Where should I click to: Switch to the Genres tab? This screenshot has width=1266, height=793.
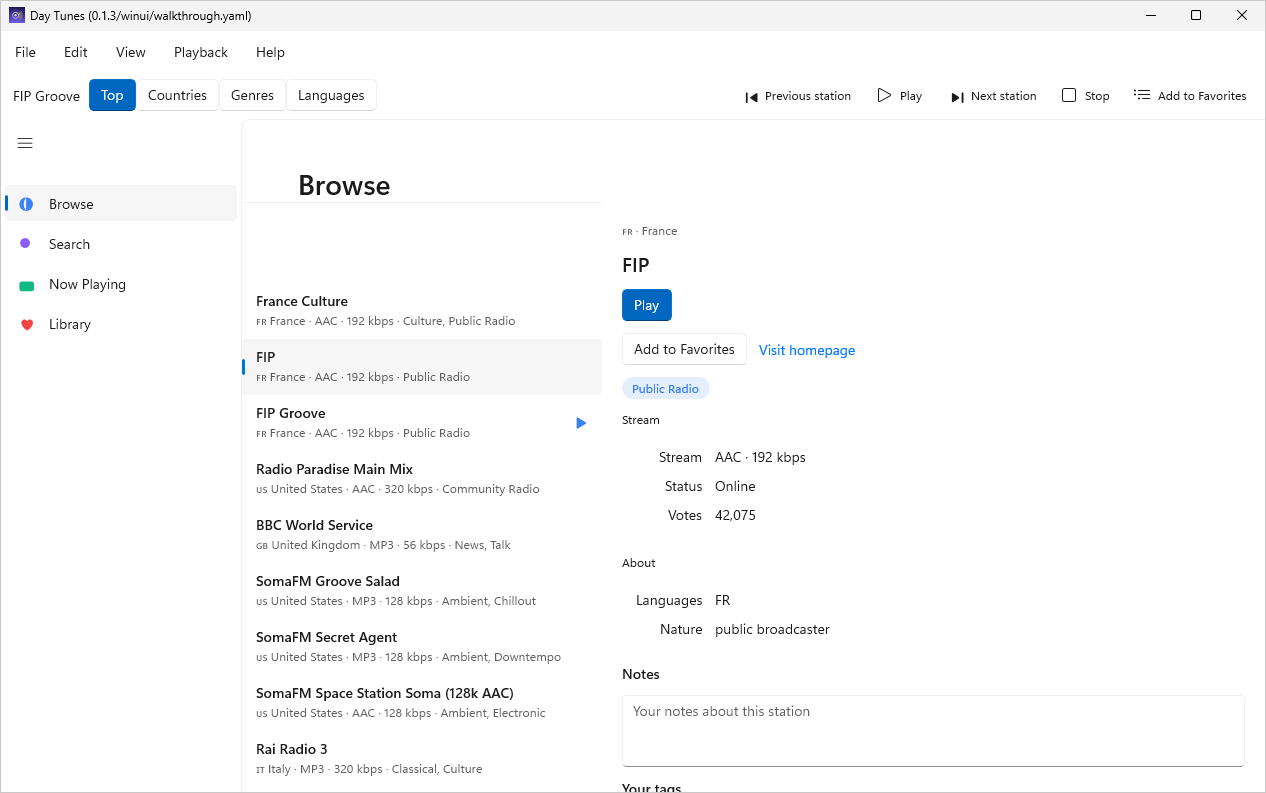[x=252, y=95]
